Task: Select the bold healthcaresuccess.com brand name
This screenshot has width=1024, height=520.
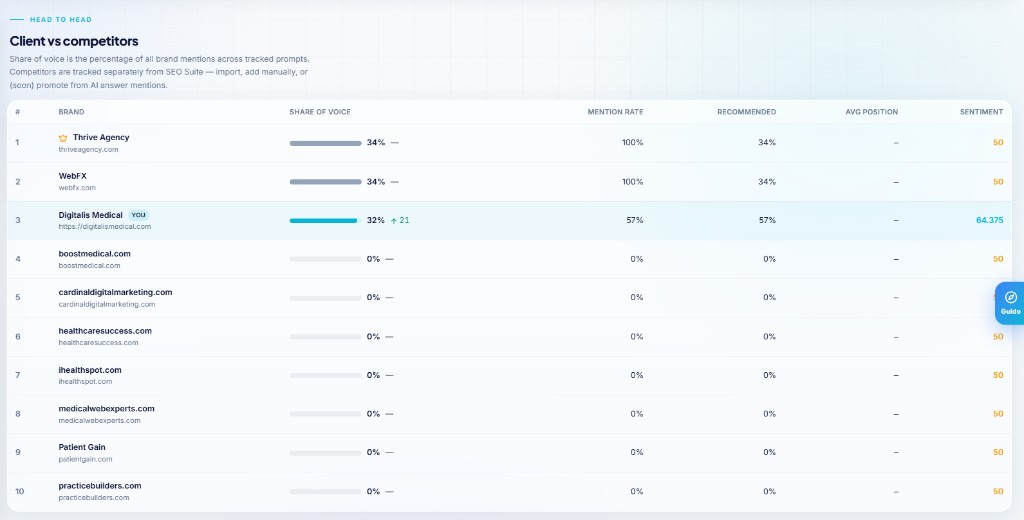Action: click(x=105, y=331)
